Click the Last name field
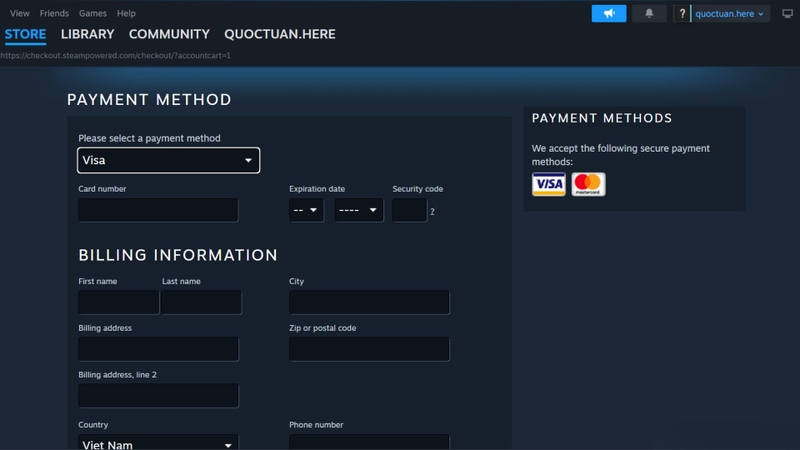Viewport: 800px width, 450px height. 202,302
